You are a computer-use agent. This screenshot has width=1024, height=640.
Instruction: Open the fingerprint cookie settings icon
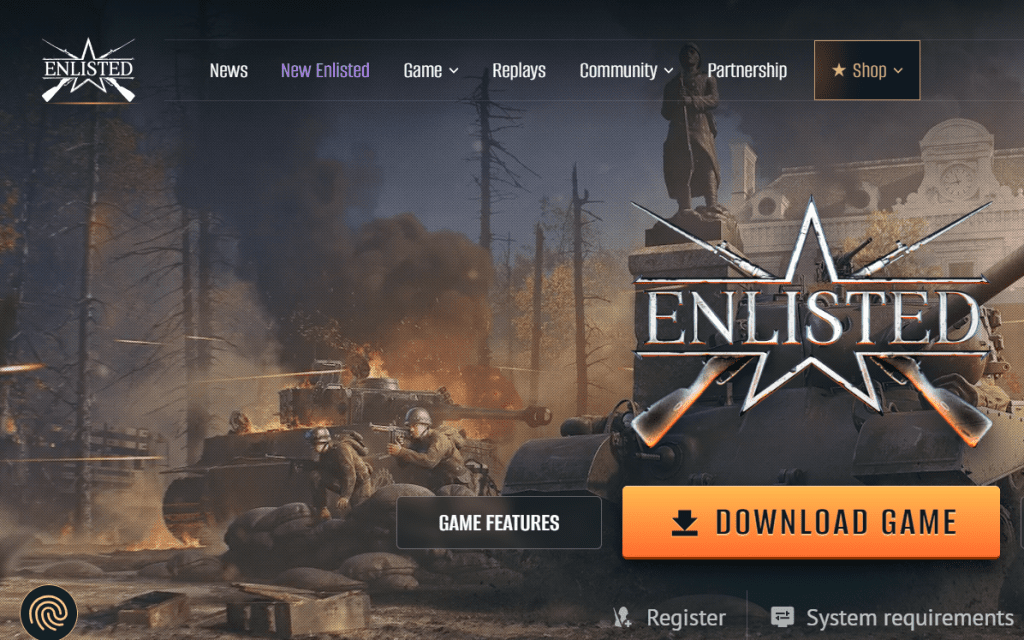[x=49, y=614]
